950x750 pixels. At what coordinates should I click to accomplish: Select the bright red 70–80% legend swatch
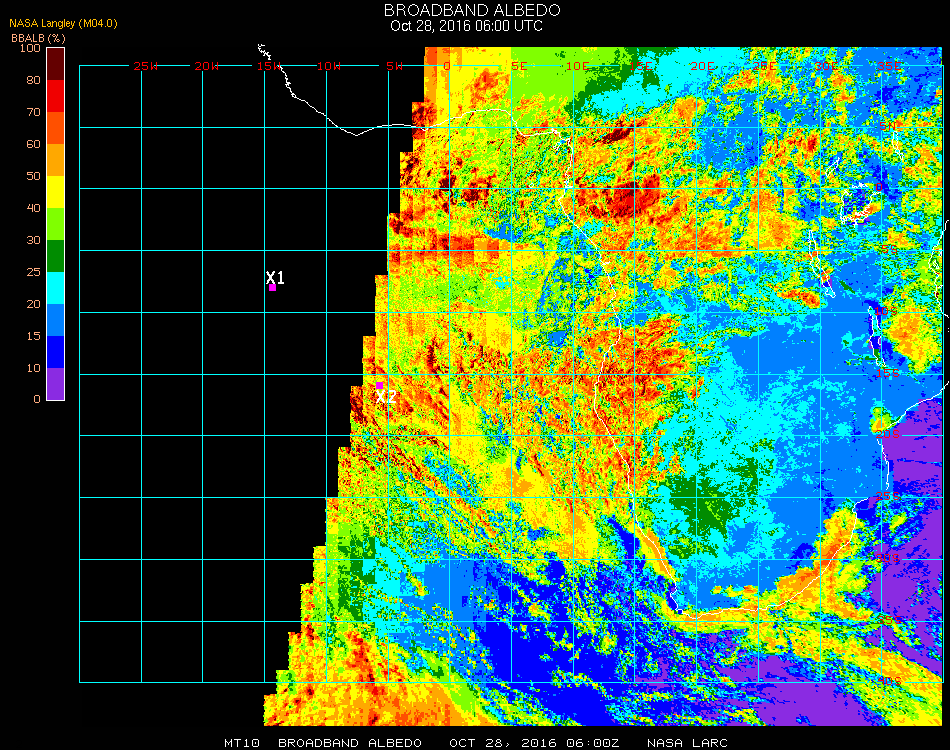(56, 95)
